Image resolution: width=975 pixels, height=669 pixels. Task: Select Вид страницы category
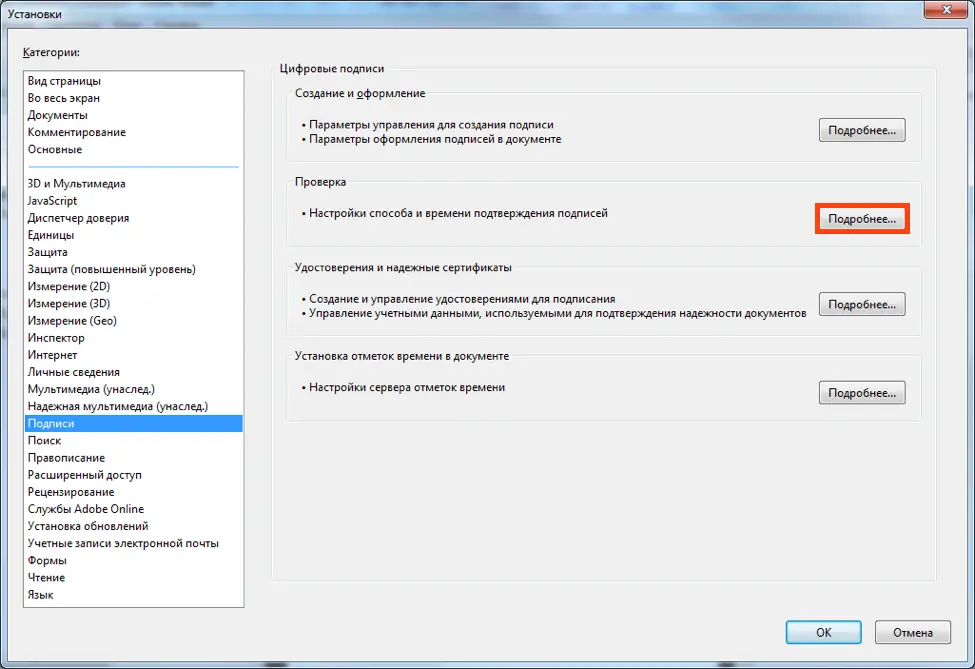(x=64, y=81)
